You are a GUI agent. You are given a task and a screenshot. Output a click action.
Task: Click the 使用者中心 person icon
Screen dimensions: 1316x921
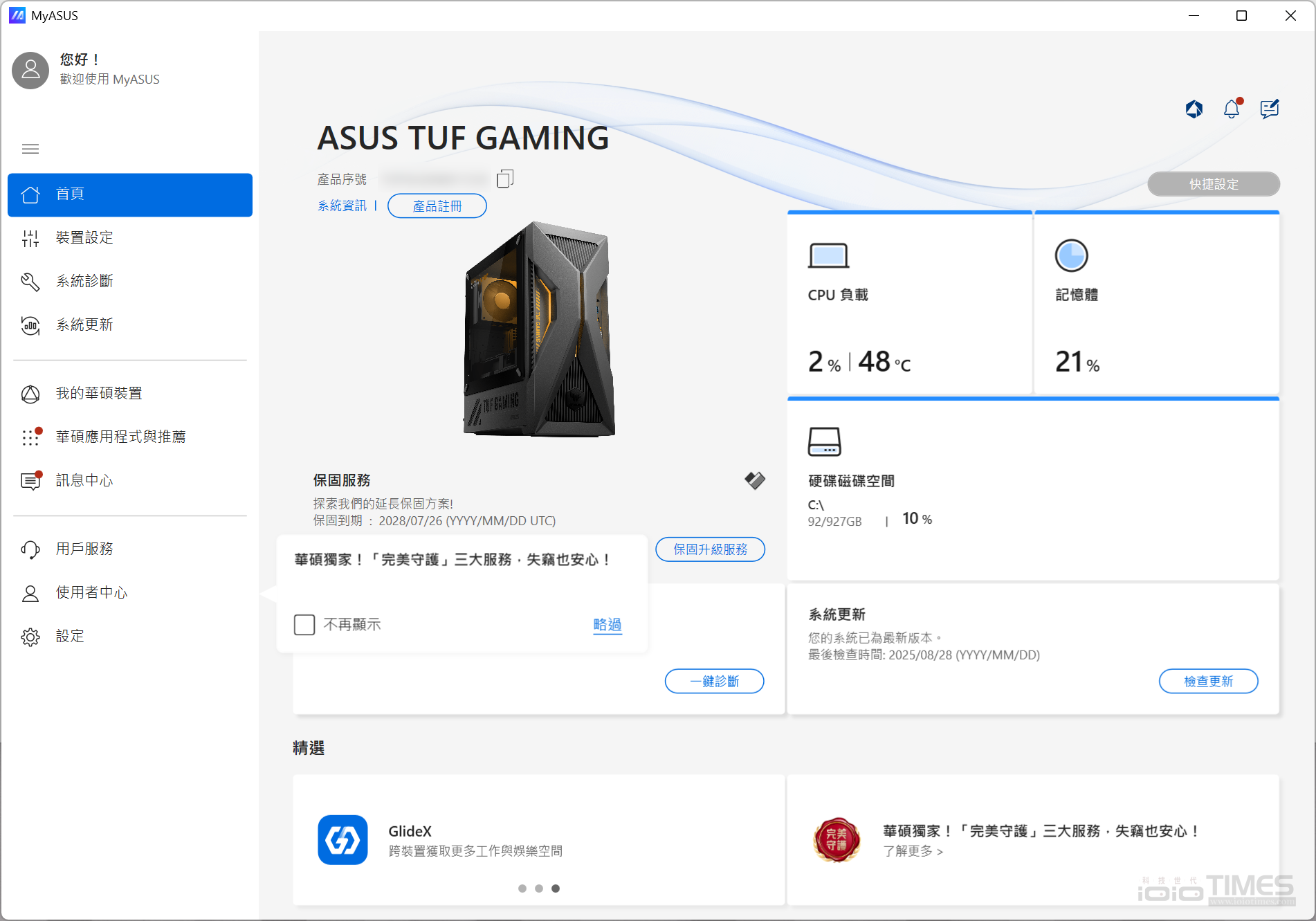point(30,593)
